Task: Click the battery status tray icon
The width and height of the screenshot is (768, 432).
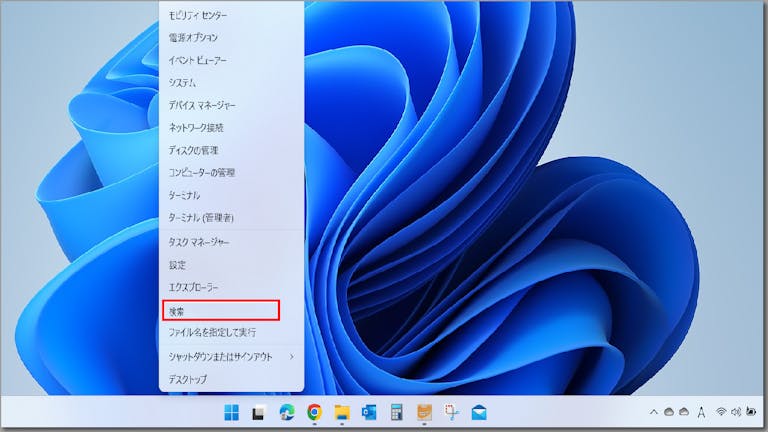Action: [x=751, y=412]
